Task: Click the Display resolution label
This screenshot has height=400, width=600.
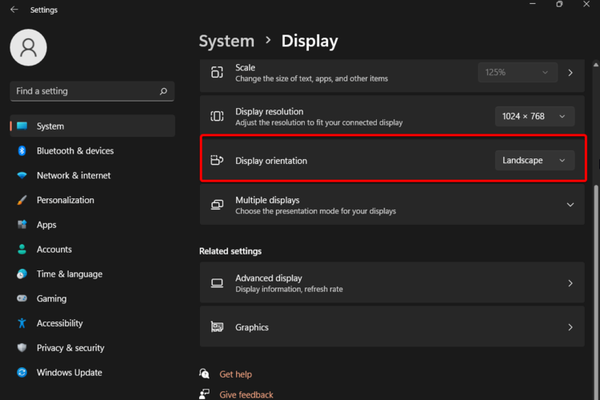Action: tap(269, 111)
